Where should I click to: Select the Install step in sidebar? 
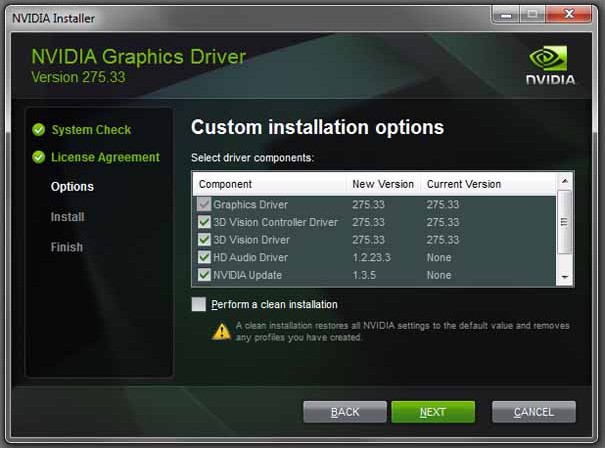click(x=67, y=217)
